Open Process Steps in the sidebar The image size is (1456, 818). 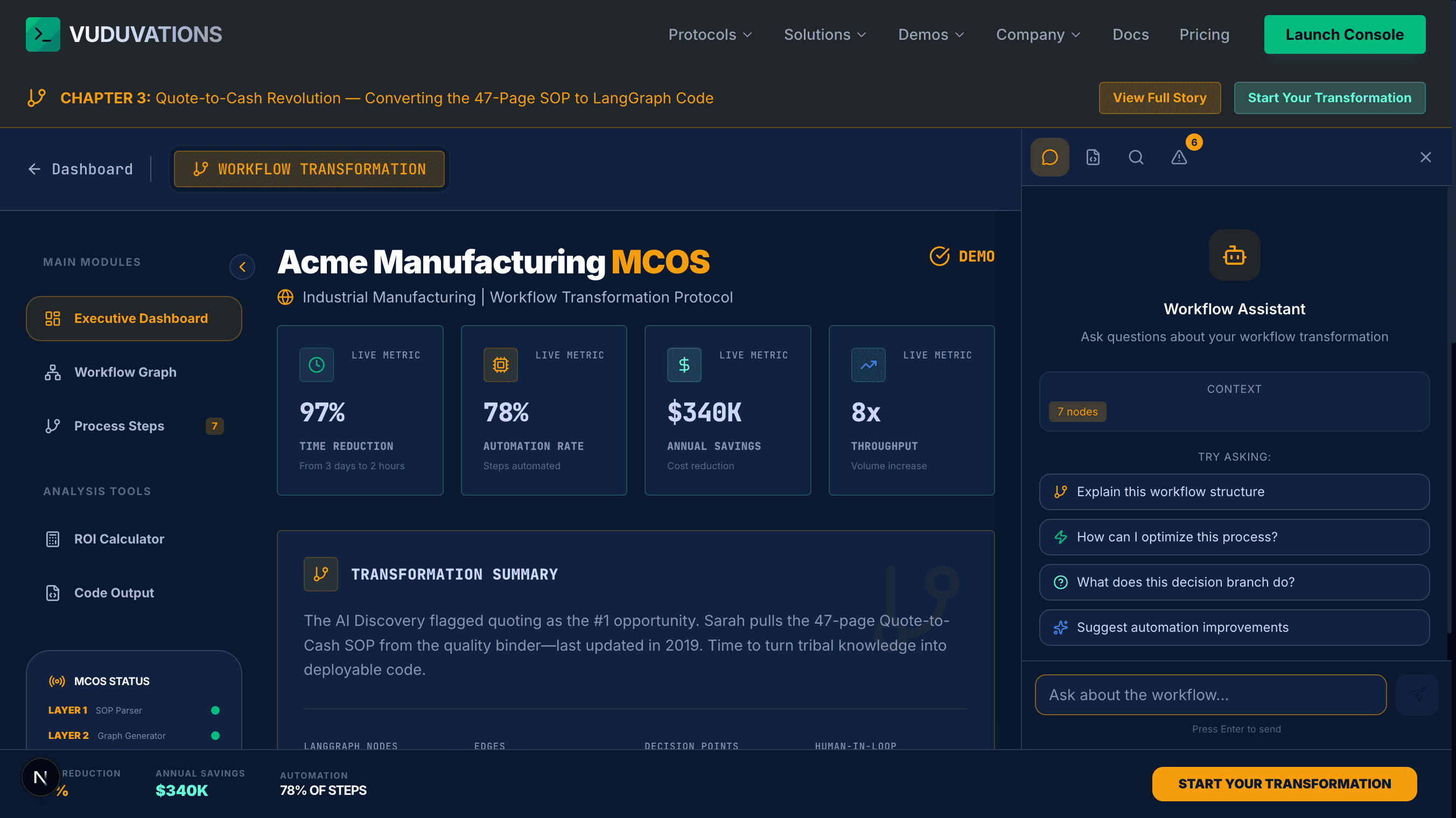click(x=134, y=426)
